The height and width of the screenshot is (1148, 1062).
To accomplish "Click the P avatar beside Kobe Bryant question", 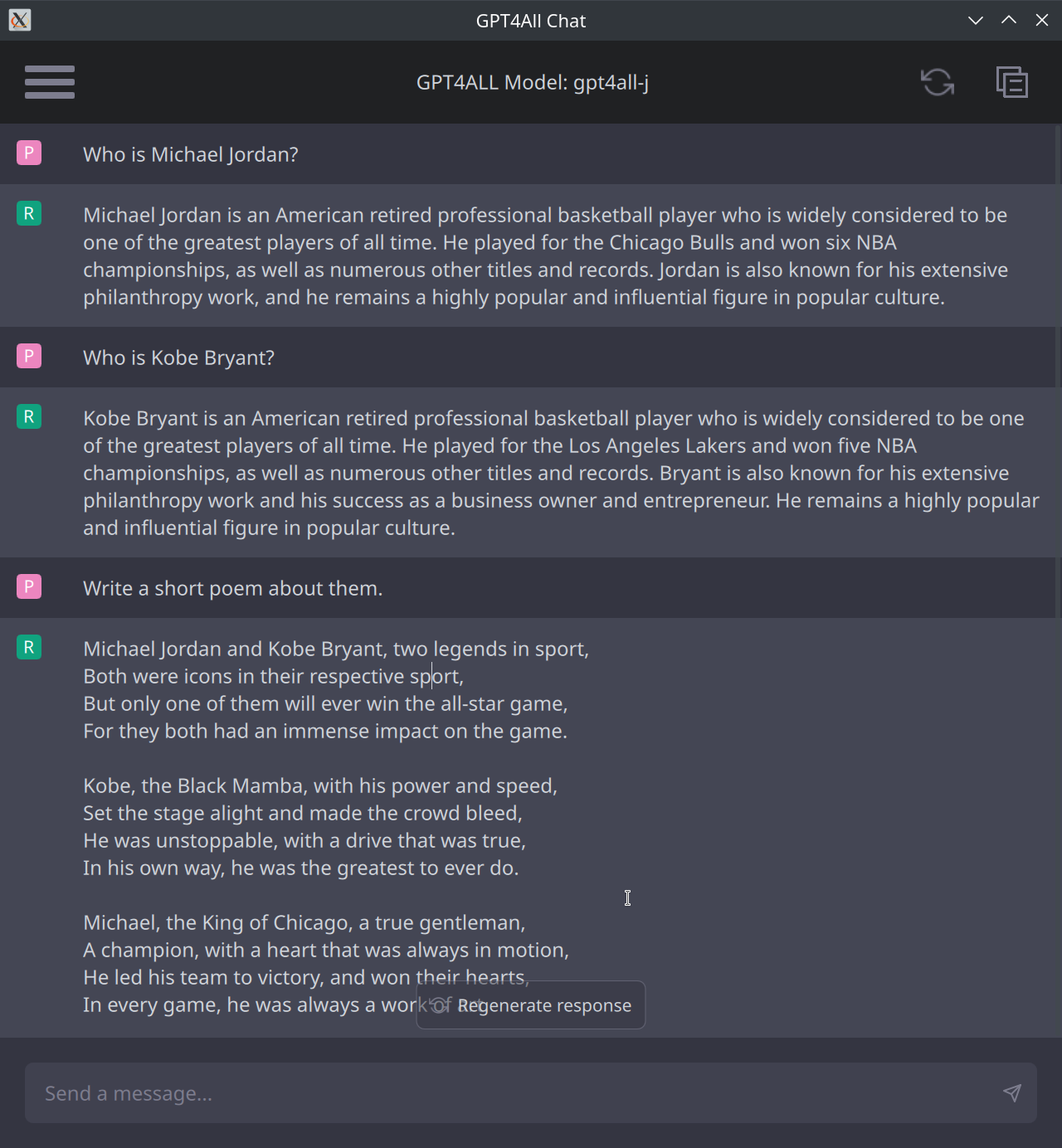I will [29, 356].
